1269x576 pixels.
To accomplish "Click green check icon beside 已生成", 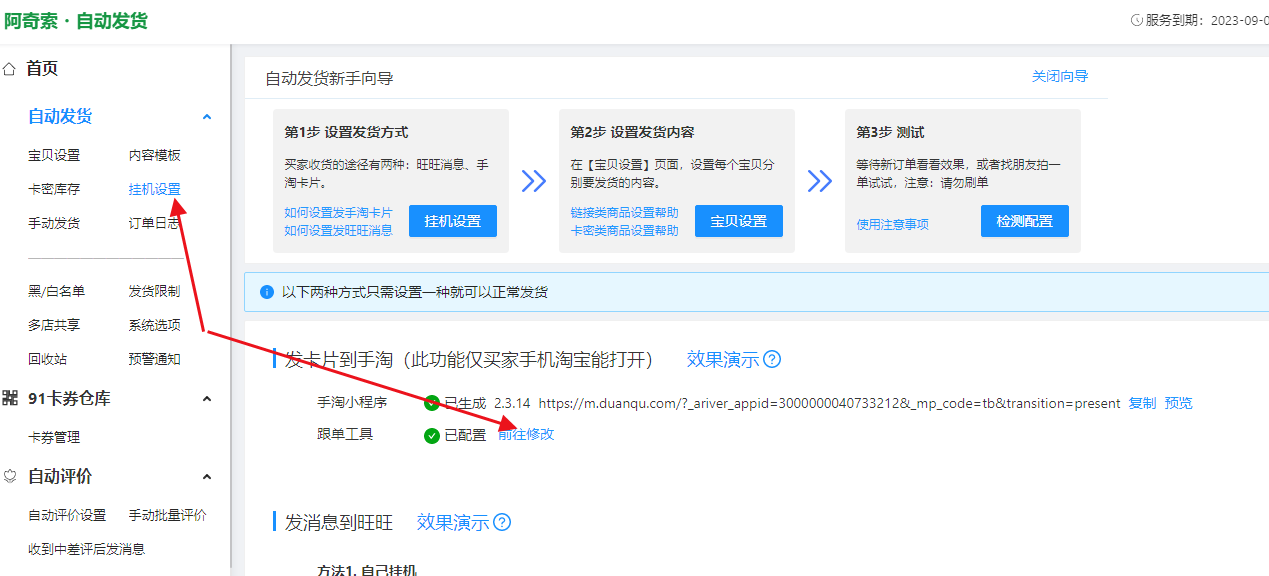I will click(x=432, y=403).
